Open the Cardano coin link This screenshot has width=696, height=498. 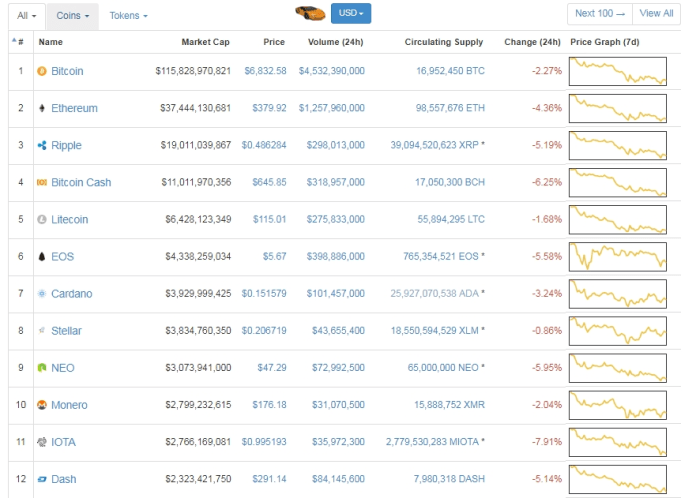click(x=71, y=294)
